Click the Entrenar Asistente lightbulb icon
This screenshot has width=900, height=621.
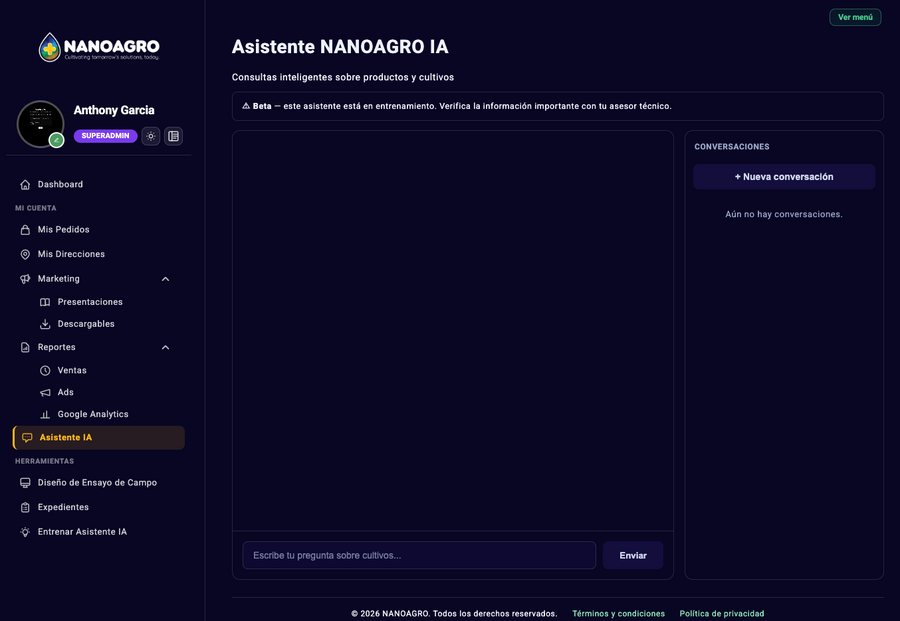pyautogui.click(x=25, y=532)
